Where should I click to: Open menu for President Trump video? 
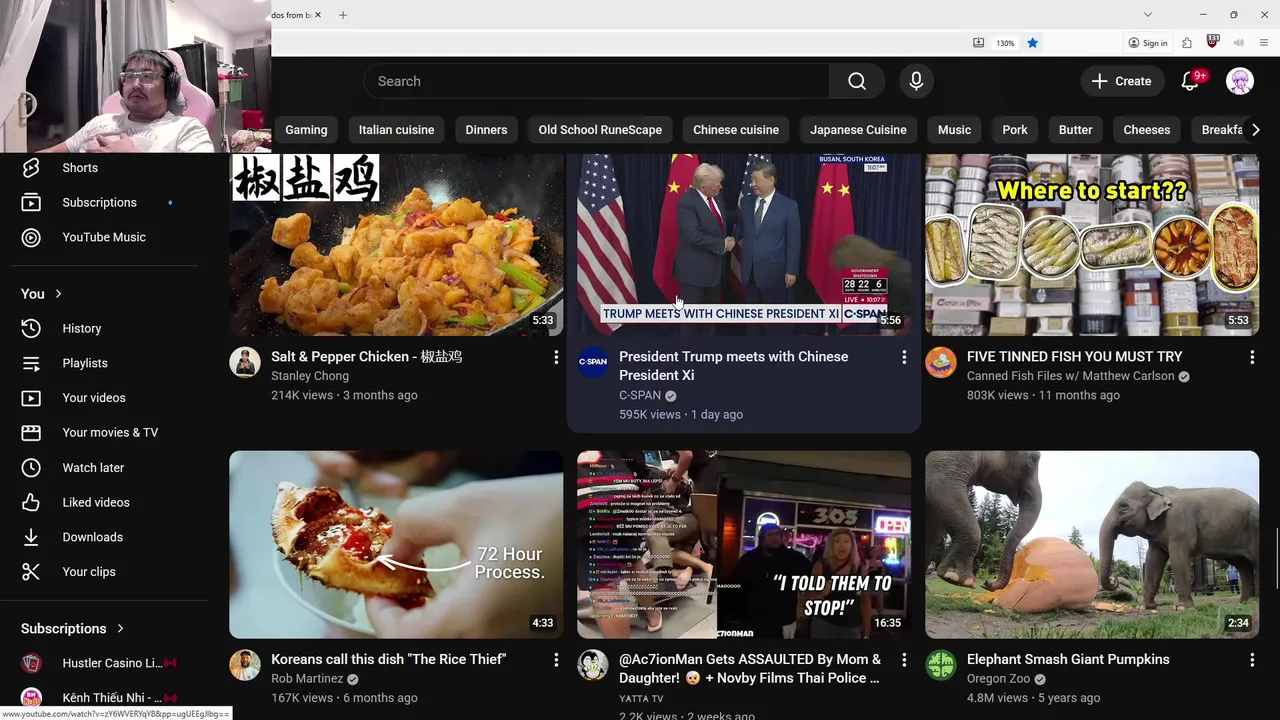[904, 357]
